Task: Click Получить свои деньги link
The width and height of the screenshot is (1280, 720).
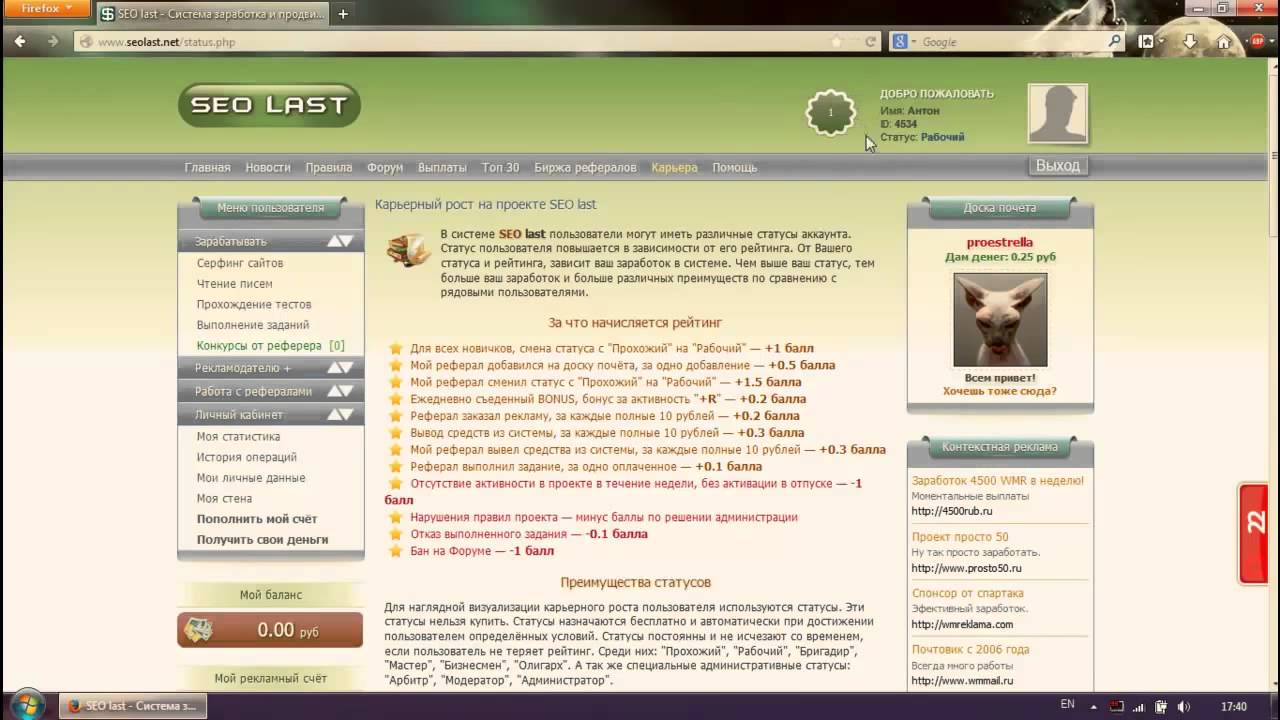Action: (262, 539)
